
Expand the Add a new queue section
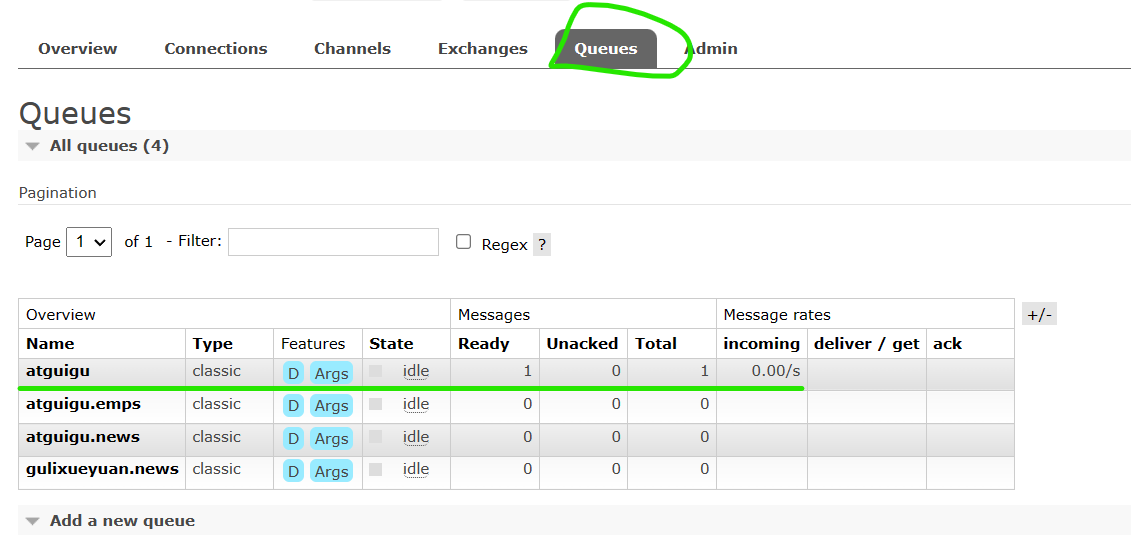point(110,521)
